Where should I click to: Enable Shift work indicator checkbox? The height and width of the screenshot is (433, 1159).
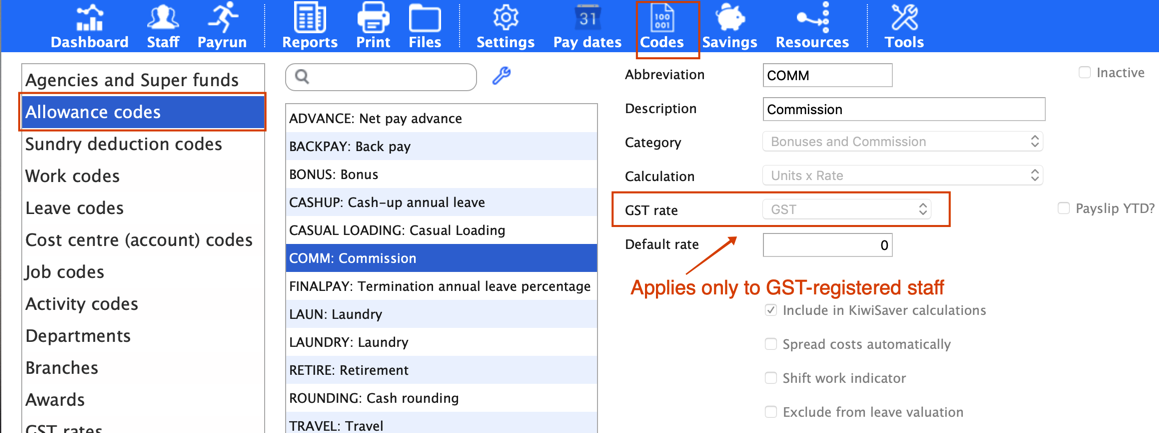tap(771, 378)
